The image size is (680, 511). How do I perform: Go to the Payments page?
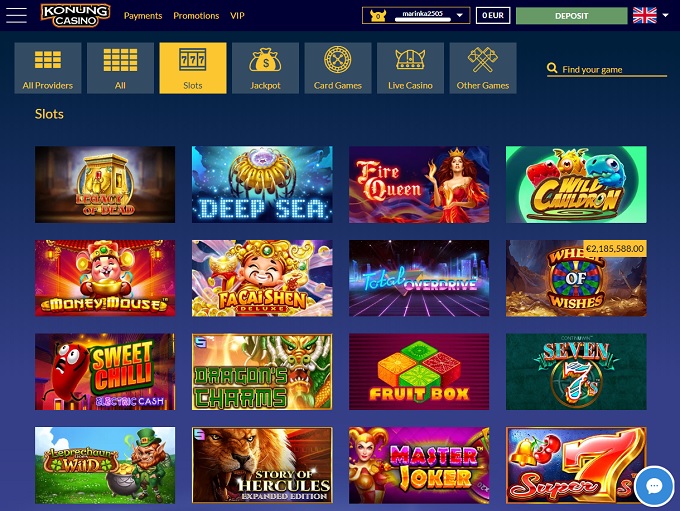(143, 16)
